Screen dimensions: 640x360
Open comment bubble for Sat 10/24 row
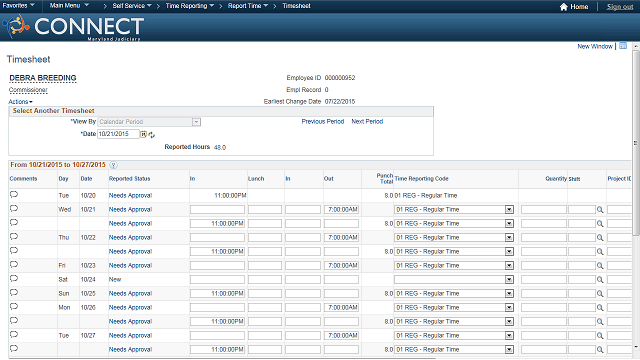pyautogui.click(x=14, y=279)
